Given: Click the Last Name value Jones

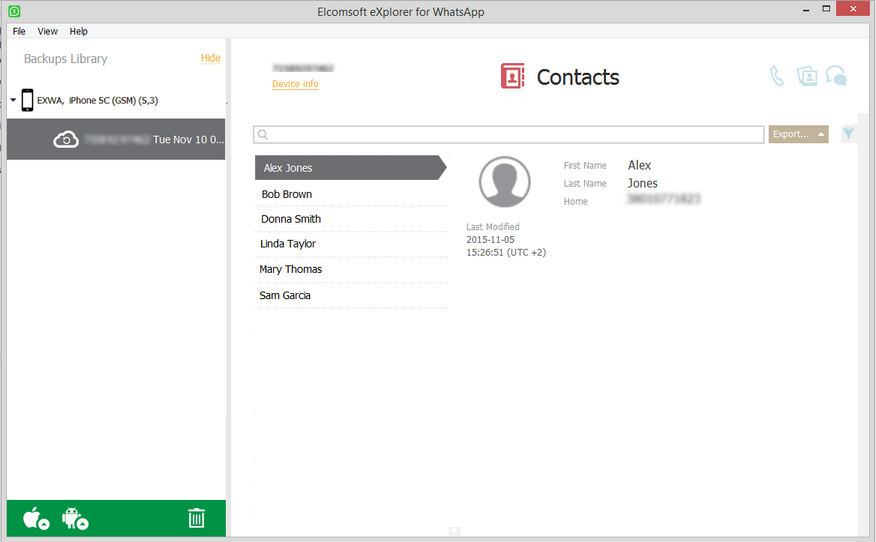Looking at the screenshot, I should point(642,183).
